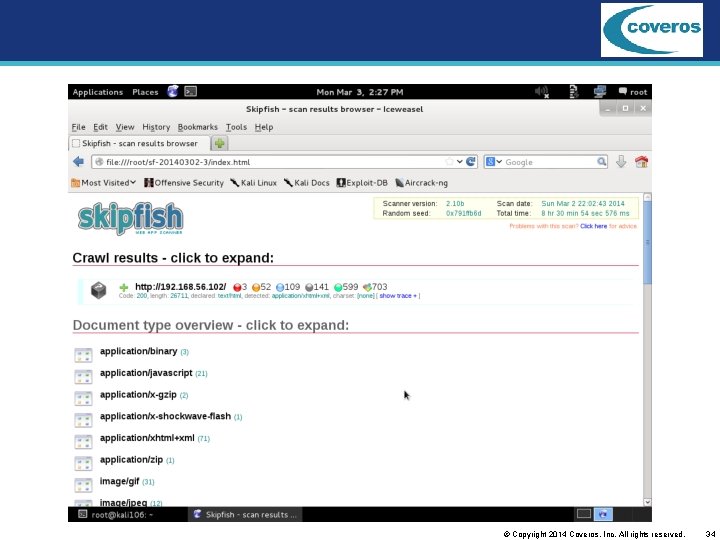Click the clock Mon Mar 3, 2:27 PM
Viewport: 720px width, 540px height.
(x=360, y=92)
